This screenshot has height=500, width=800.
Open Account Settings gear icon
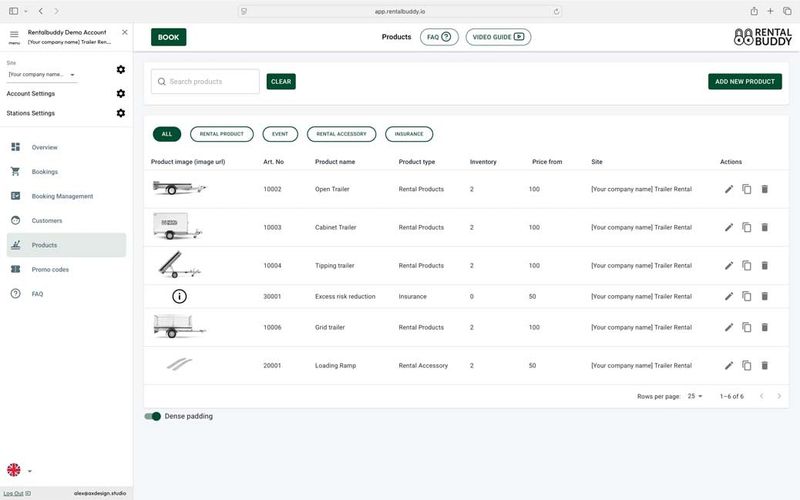coord(120,93)
